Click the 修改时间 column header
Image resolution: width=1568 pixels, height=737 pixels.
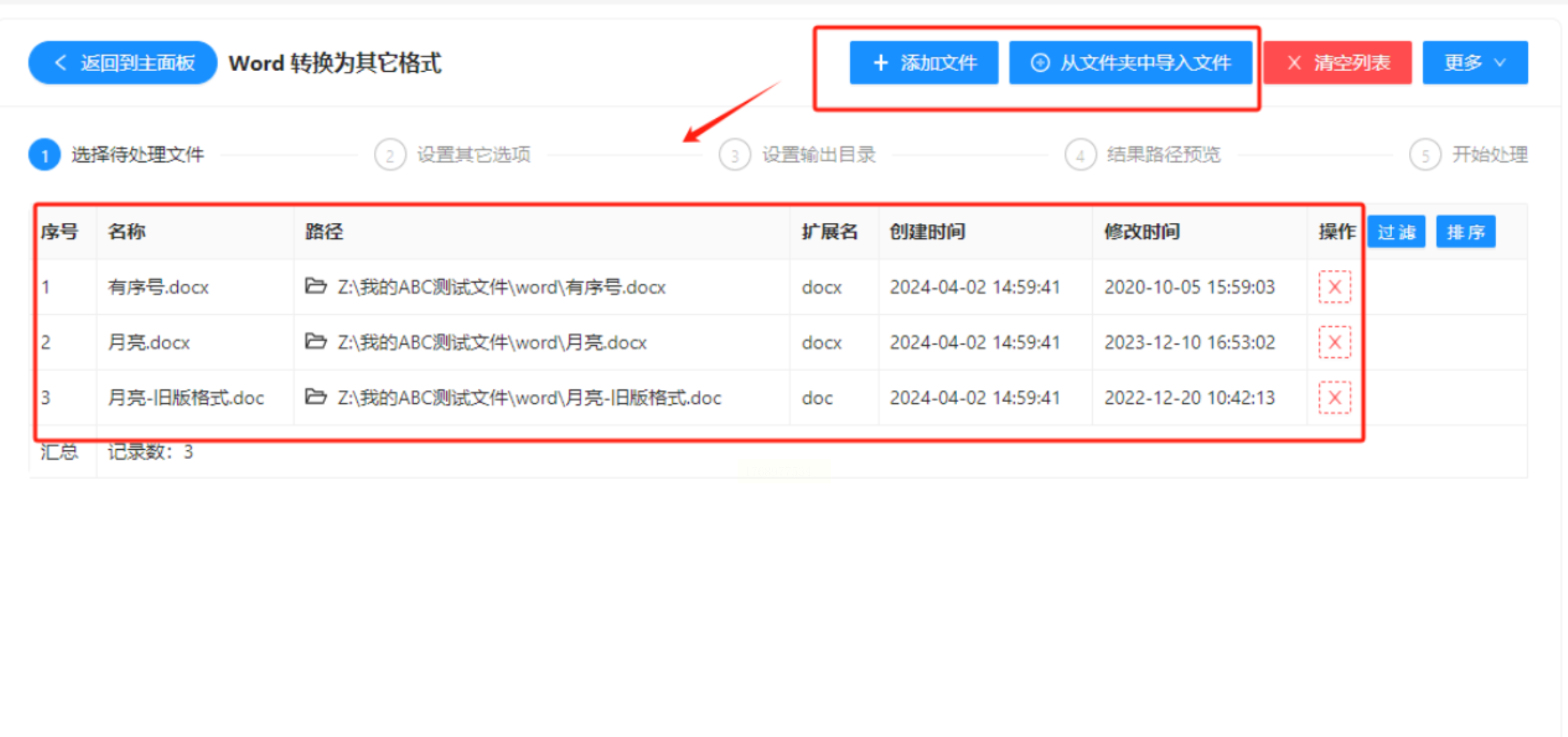(x=1142, y=232)
